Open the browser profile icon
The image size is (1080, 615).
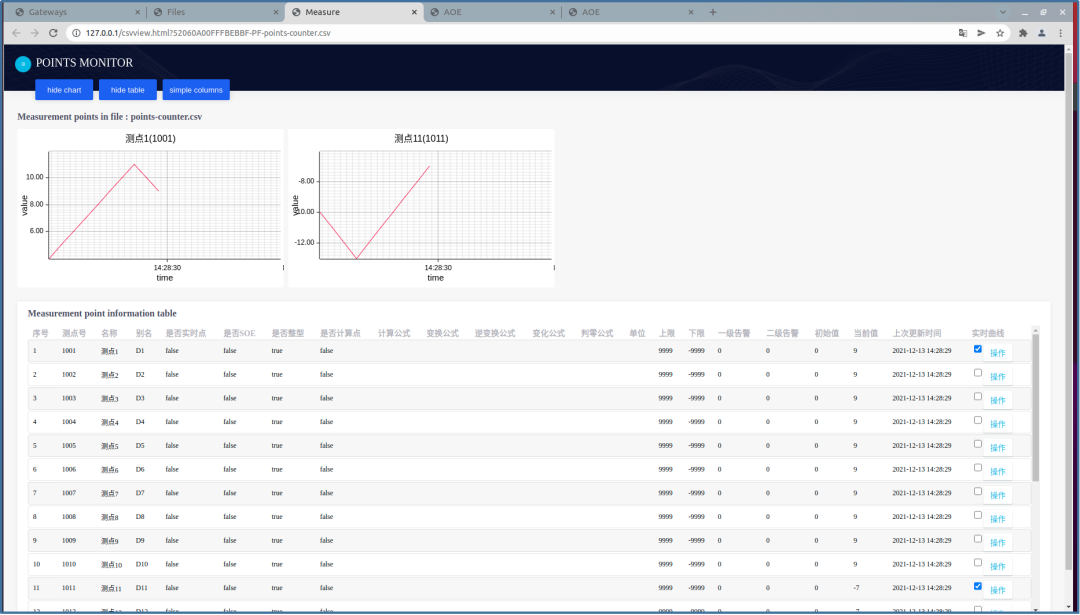[x=1042, y=33]
